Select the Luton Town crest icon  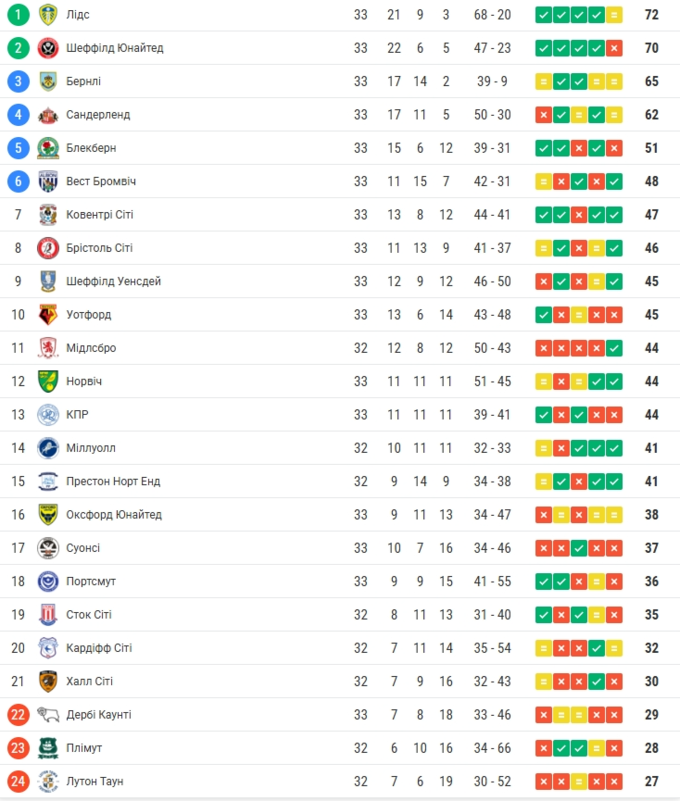pos(47,781)
